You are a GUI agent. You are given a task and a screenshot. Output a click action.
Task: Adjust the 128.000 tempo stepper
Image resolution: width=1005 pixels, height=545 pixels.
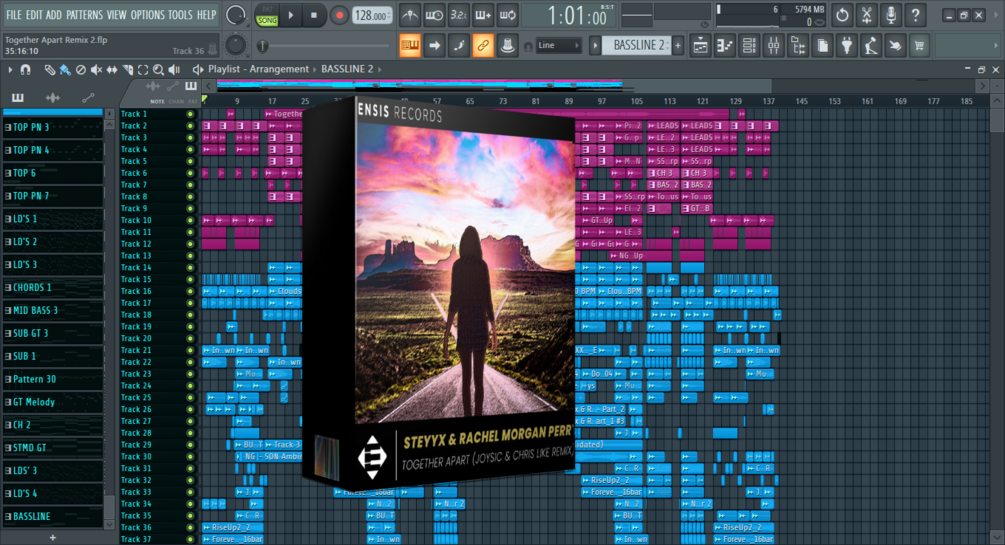[x=372, y=15]
